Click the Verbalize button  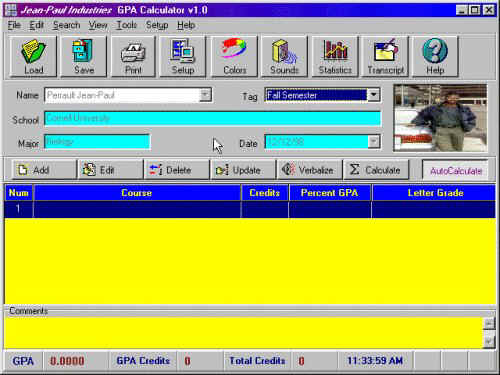310,170
